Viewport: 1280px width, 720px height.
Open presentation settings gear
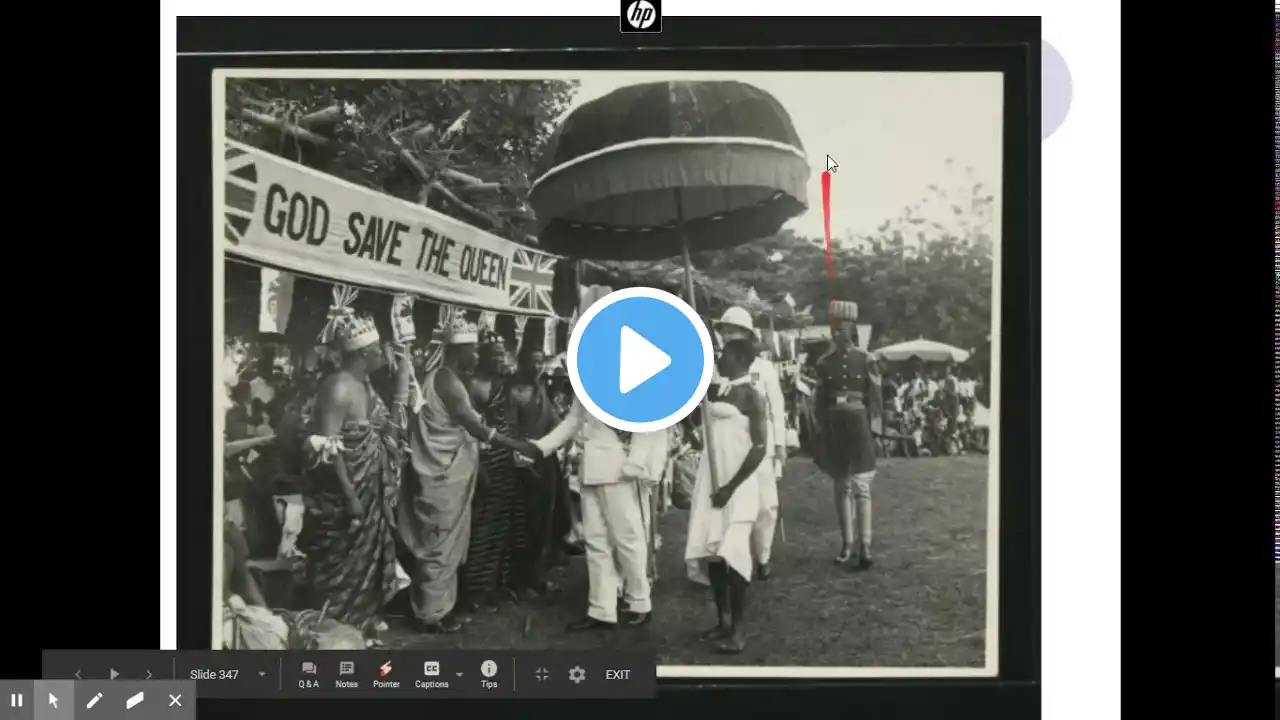[577, 675]
